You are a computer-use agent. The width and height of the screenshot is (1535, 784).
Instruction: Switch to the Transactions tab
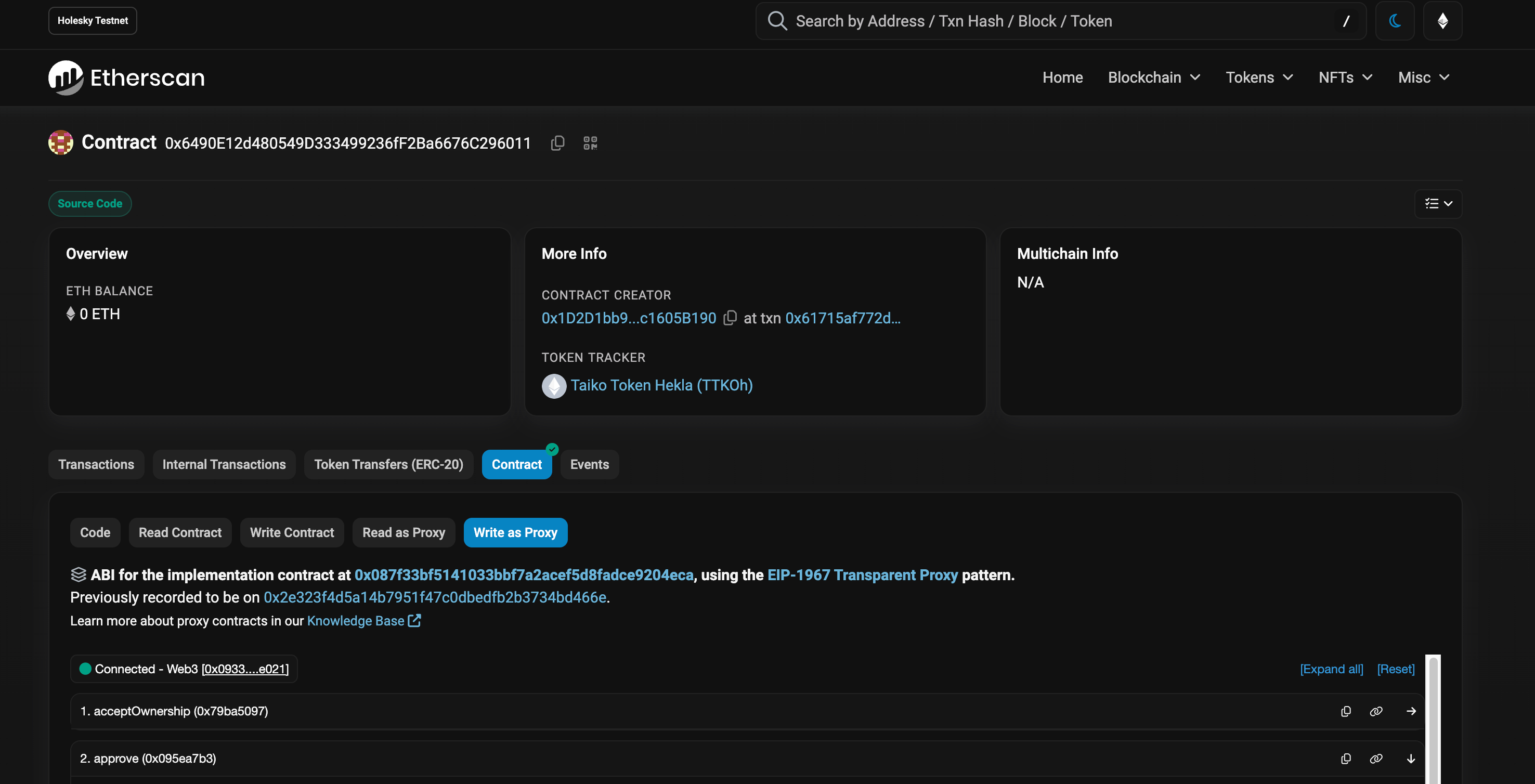coord(96,464)
